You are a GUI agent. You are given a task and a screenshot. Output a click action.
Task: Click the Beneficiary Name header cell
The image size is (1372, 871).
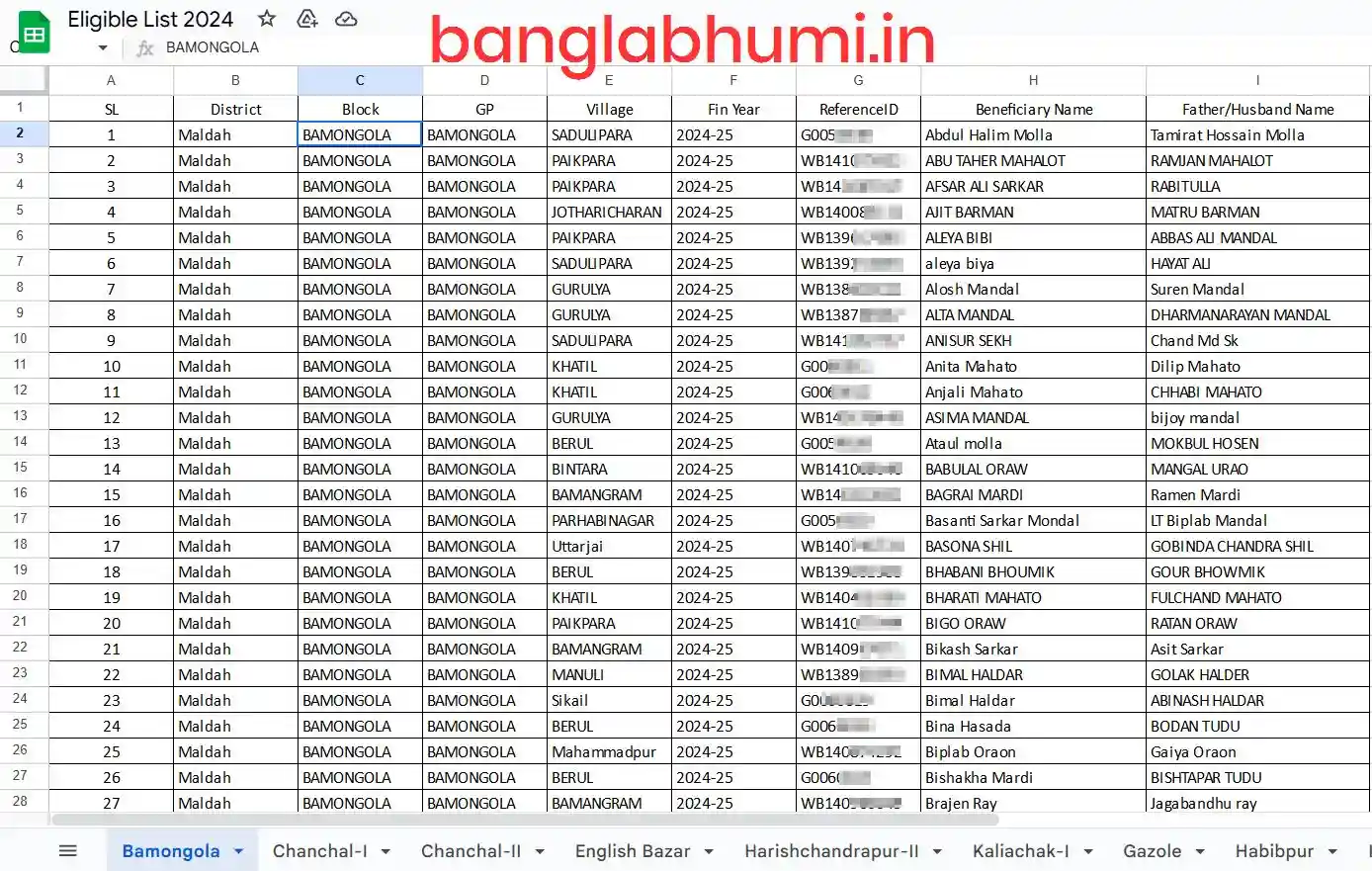(x=1033, y=109)
